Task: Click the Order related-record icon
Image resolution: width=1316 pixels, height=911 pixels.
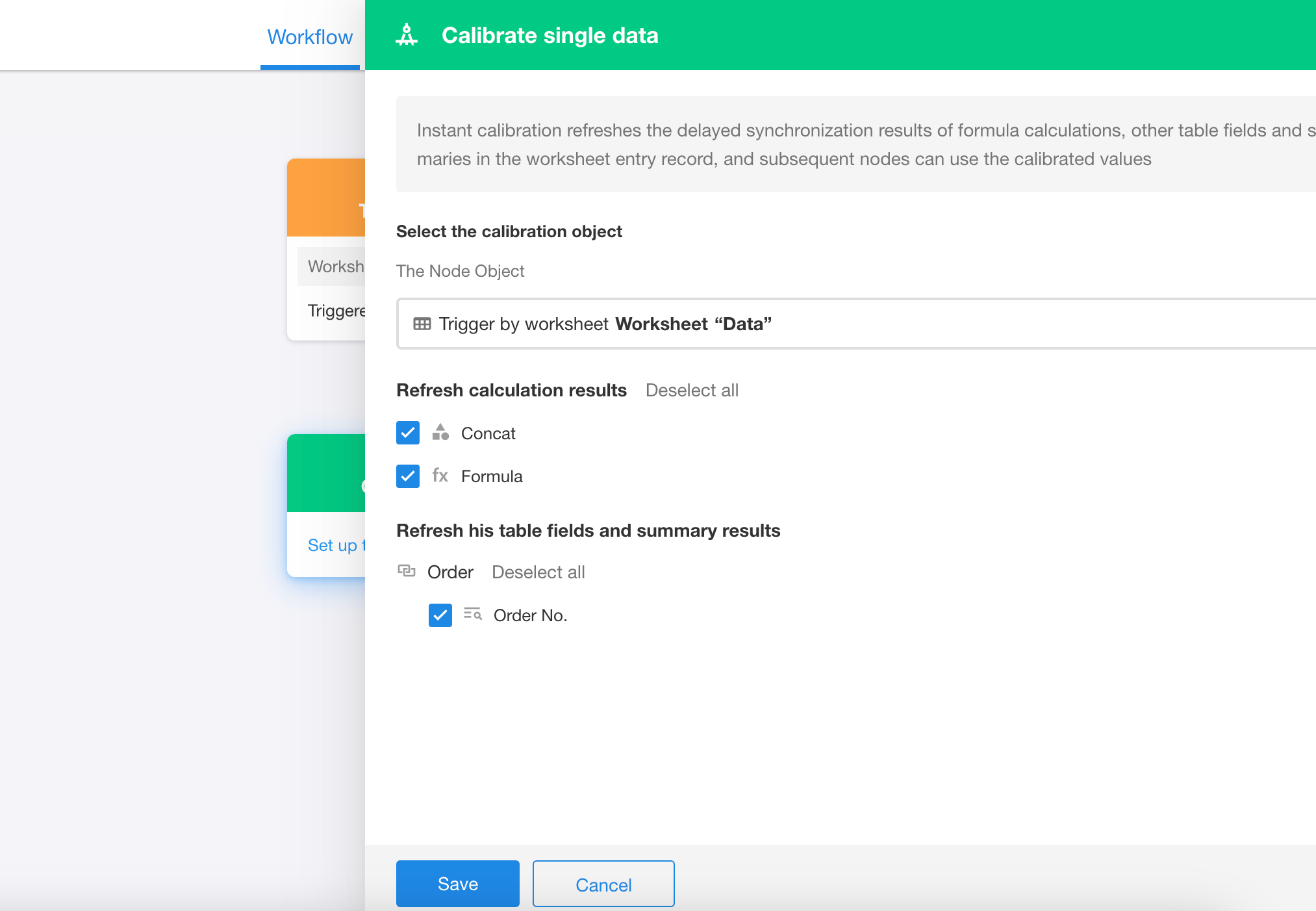Action: tap(407, 571)
